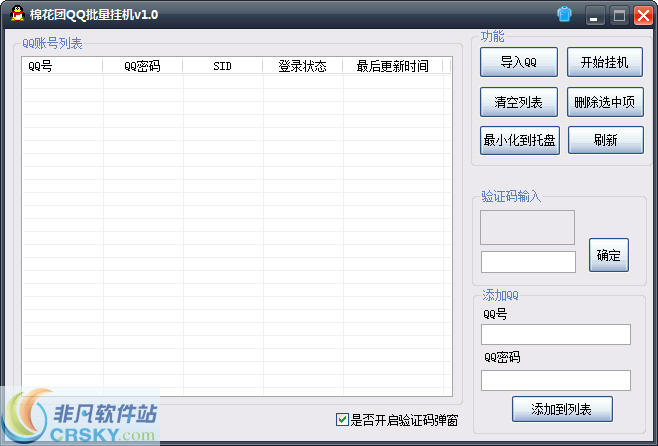
Task: Maximize the window via title bar button
Action: pos(619,16)
